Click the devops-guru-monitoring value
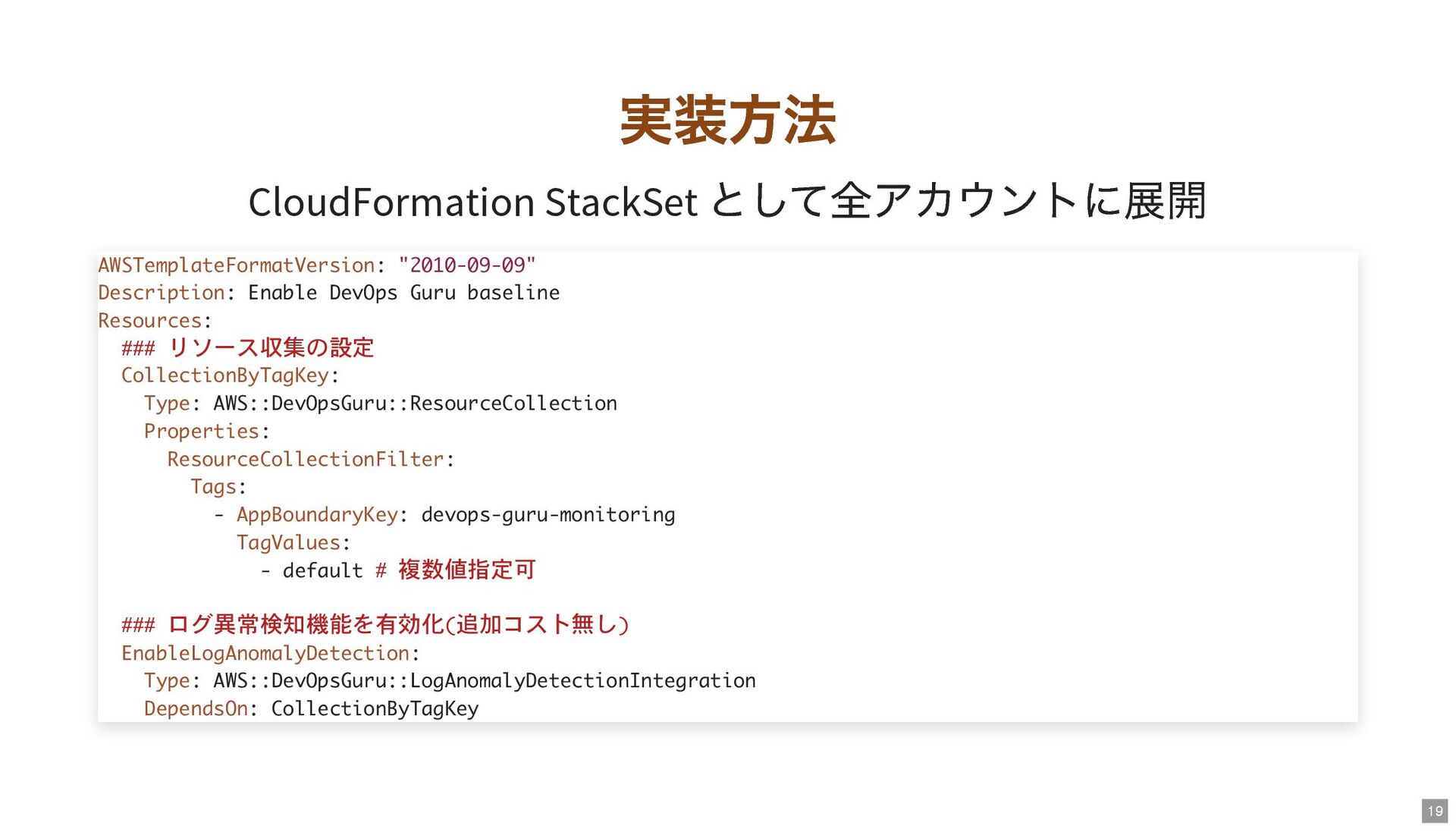The width and height of the screenshot is (1456, 832). (x=548, y=515)
